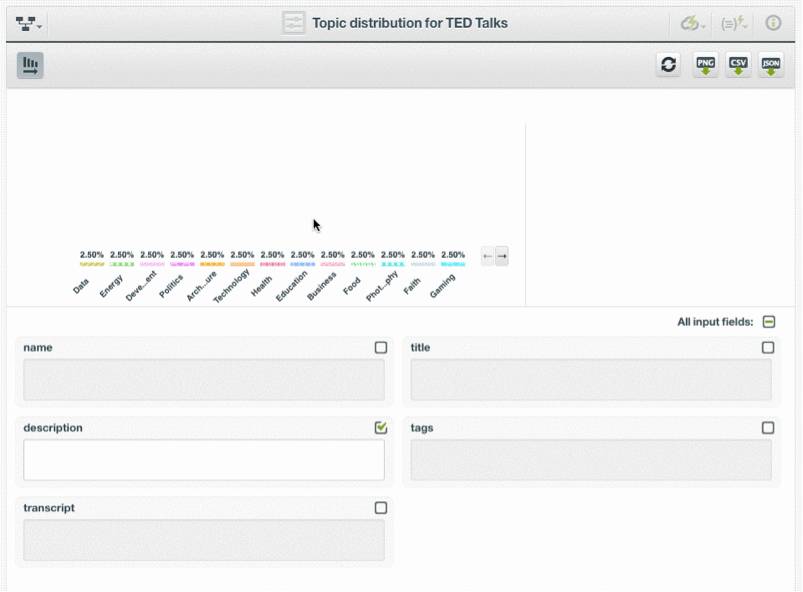Select the Gaming topic label
Viewport: 803px width, 592px height.
pos(443,286)
